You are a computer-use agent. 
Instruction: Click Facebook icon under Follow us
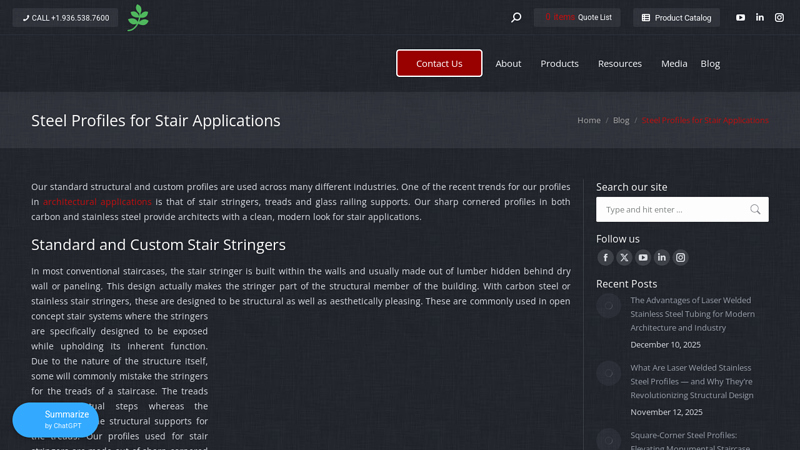pyautogui.click(x=605, y=257)
